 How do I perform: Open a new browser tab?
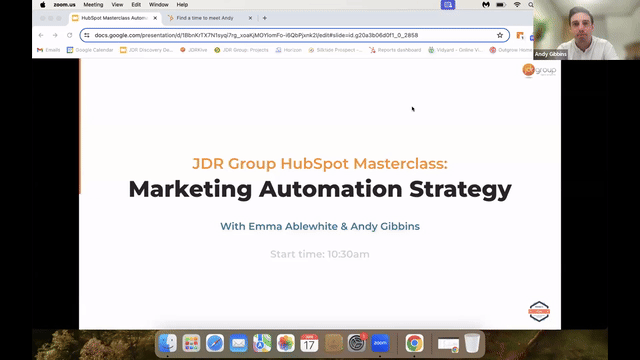[x=264, y=18]
